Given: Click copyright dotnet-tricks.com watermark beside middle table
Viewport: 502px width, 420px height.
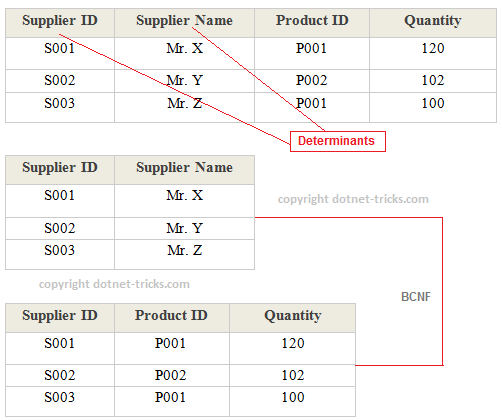Looking at the screenshot, I should [353, 199].
